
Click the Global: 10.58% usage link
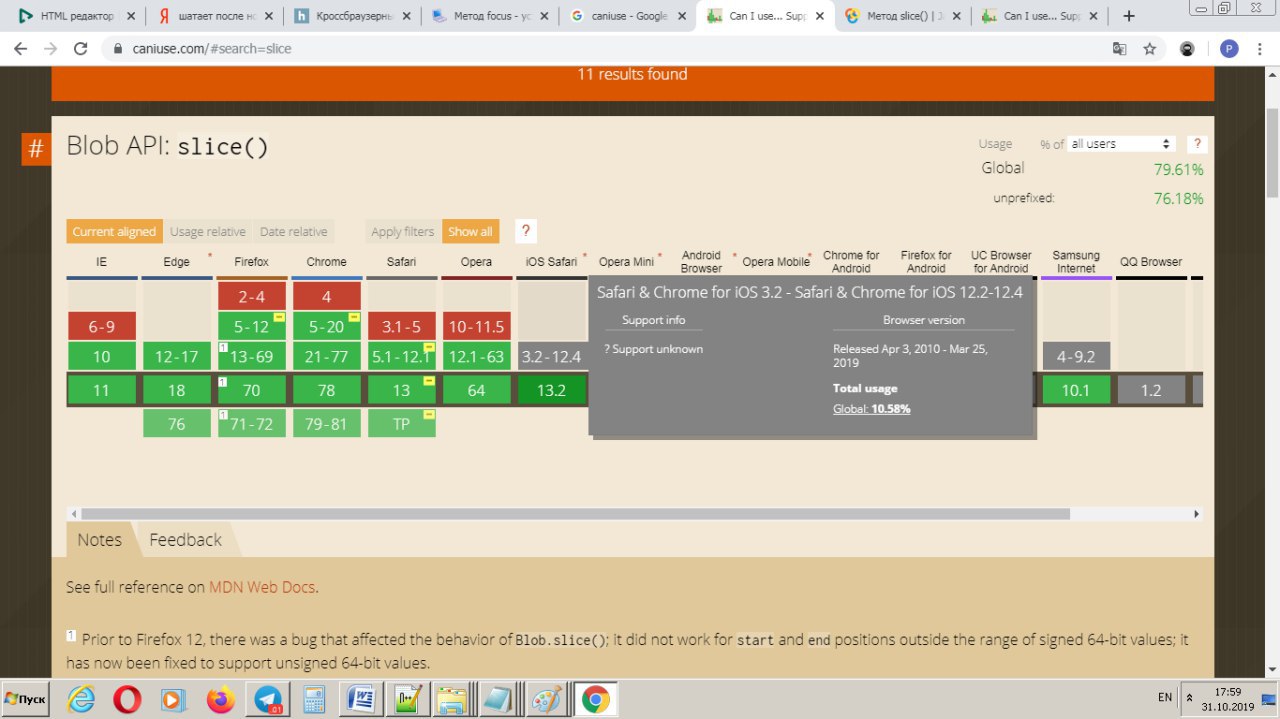(x=872, y=408)
